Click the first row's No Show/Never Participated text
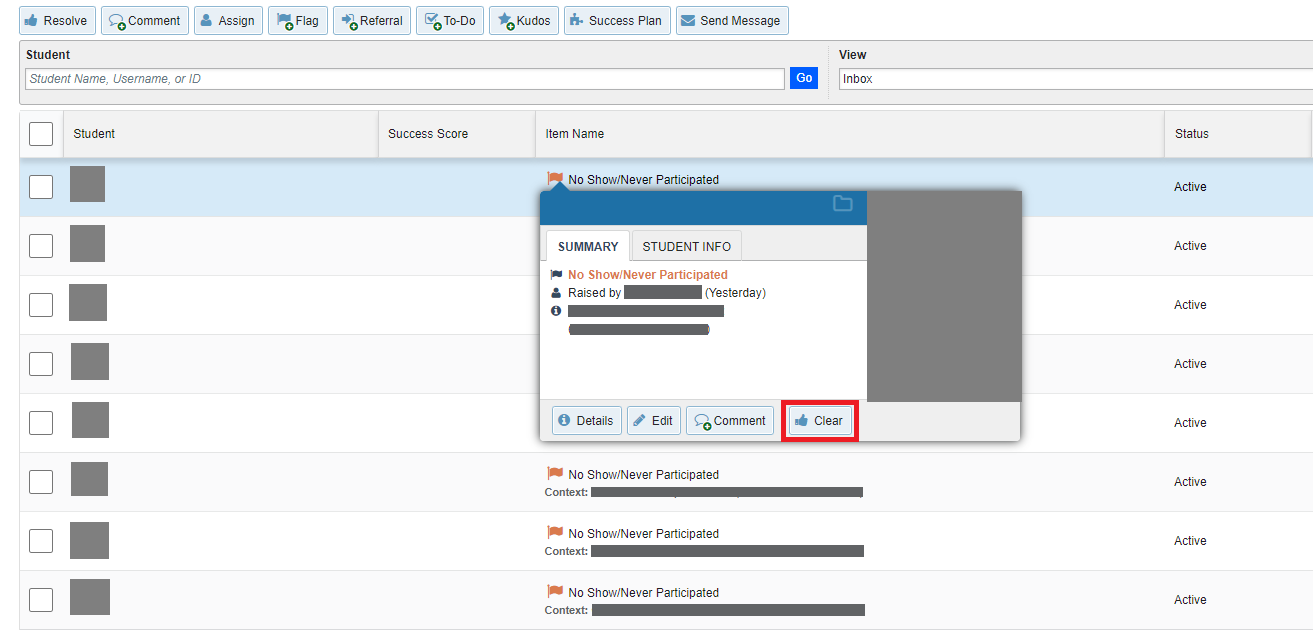 644,180
